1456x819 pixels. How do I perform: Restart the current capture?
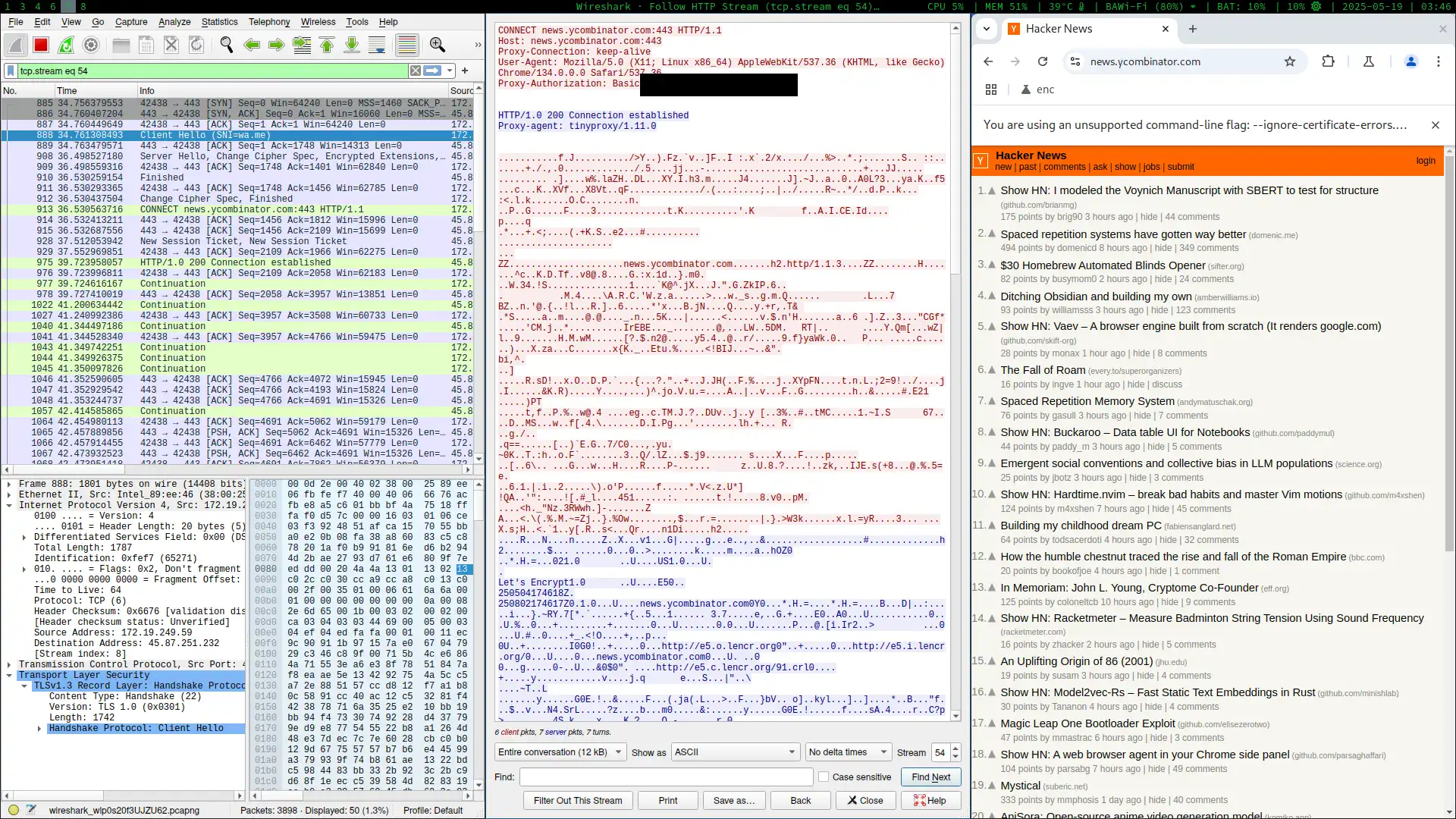point(66,45)
